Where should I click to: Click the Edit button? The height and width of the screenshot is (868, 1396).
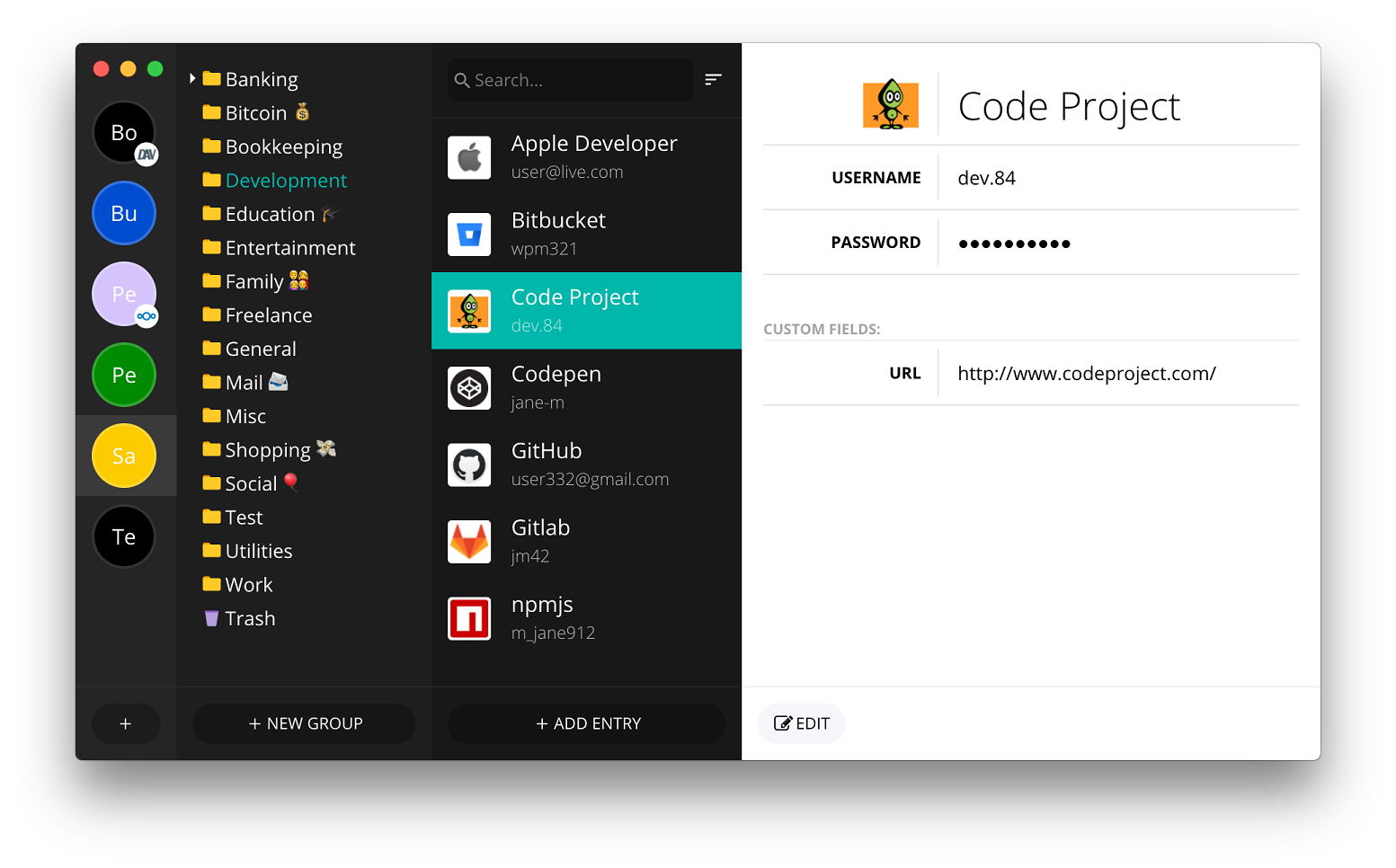click(x=802, y=723)
